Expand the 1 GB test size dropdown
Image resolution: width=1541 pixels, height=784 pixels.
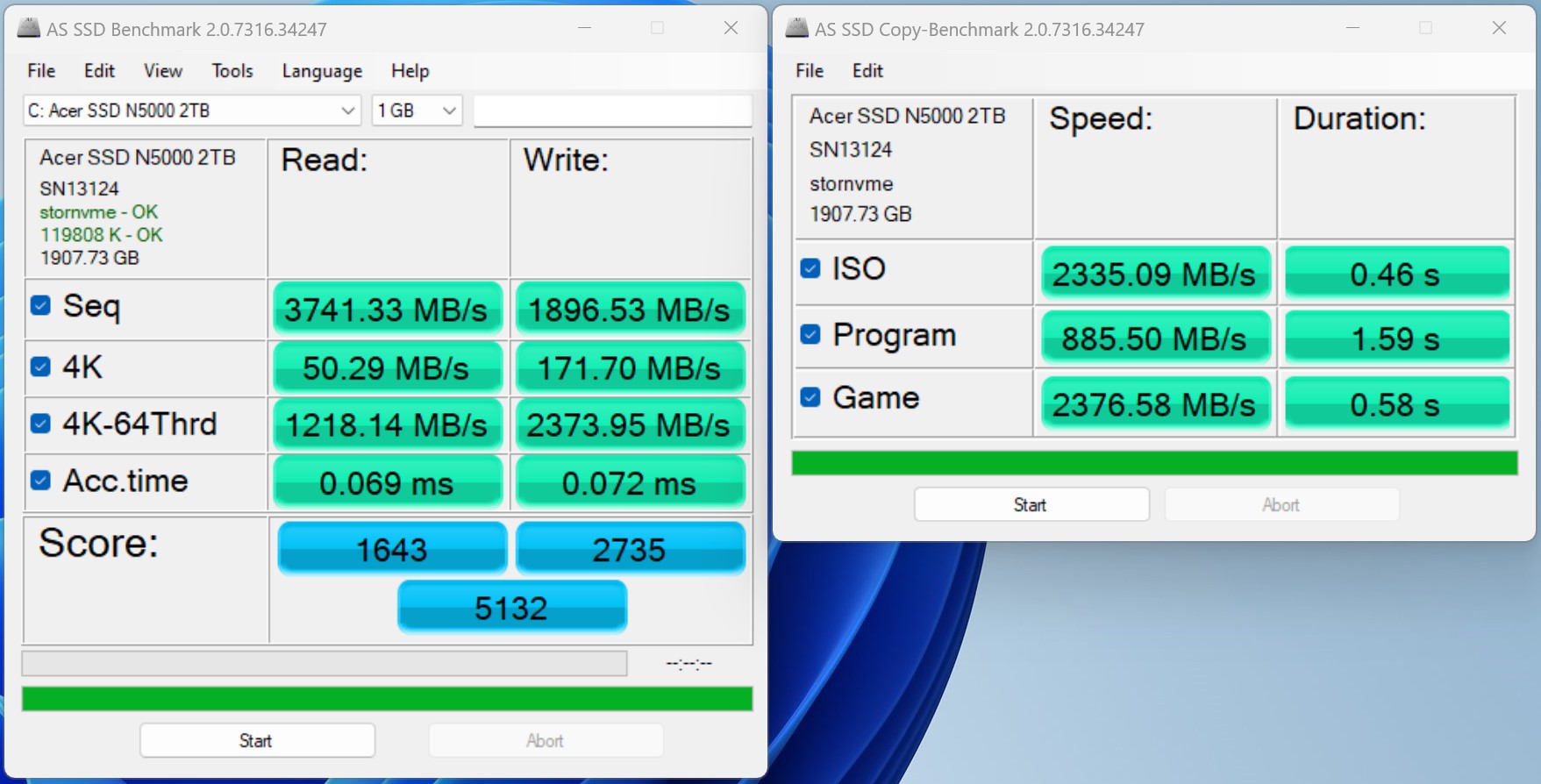417,110
